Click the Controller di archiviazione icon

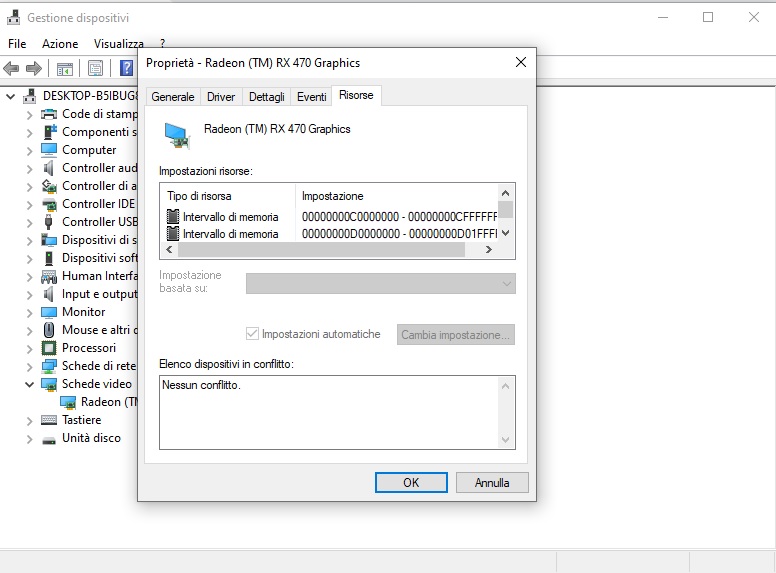pyautogui.click(x=49, y=186)
